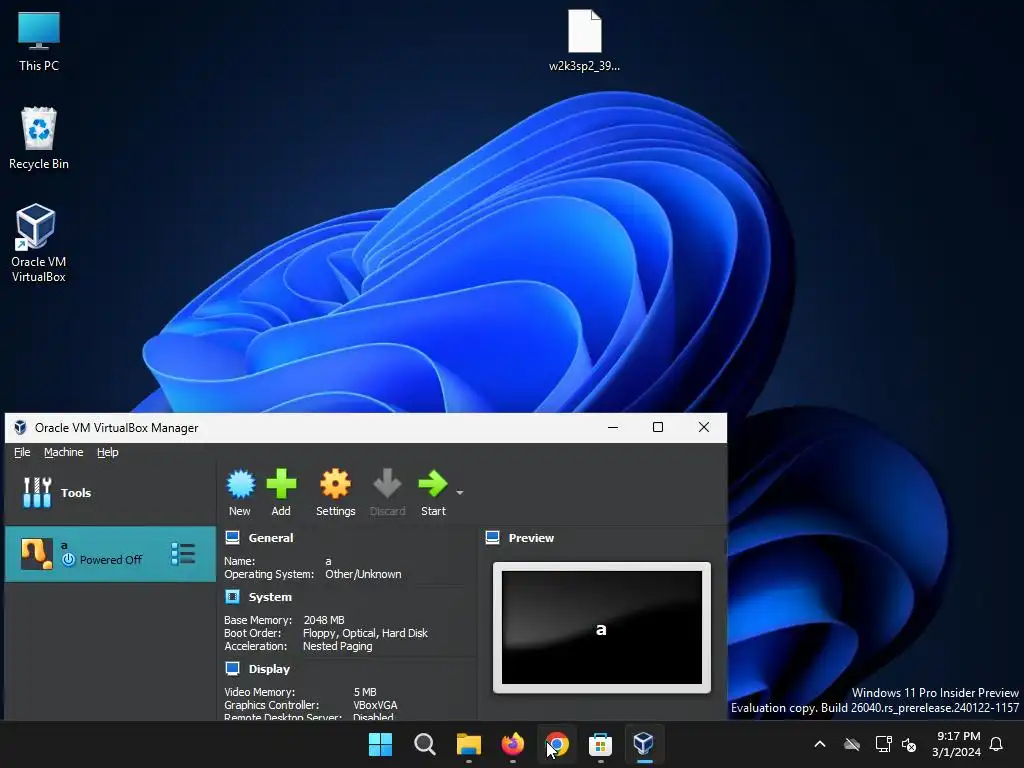The width and height of the screenshot is (1024, 768).
Task: Click the Preview panel monitor icon
Action: click(492, 537)
